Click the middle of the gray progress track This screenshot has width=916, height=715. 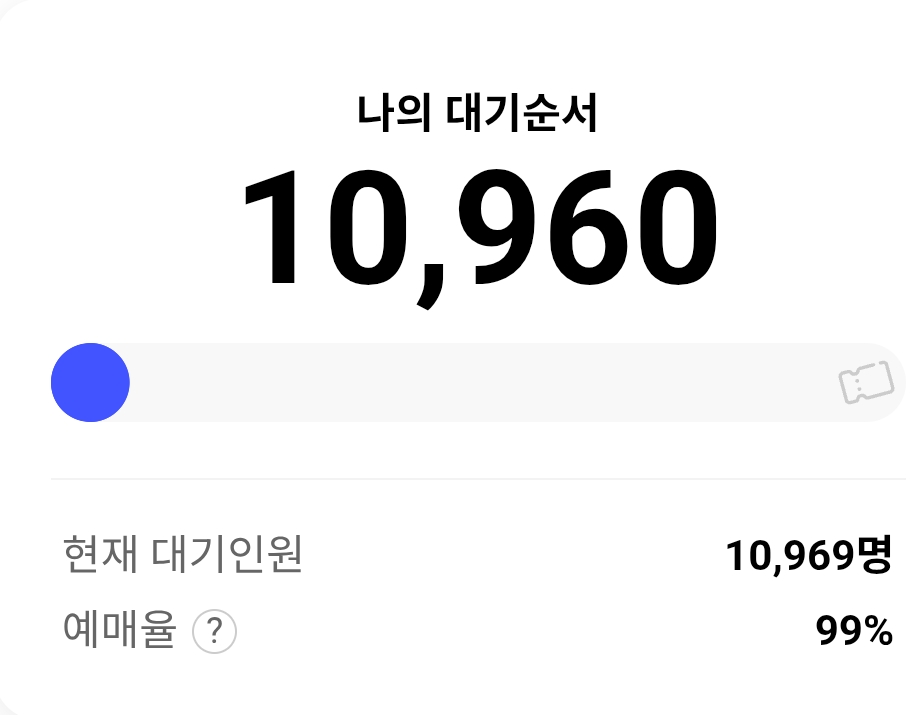click(478, 383)
